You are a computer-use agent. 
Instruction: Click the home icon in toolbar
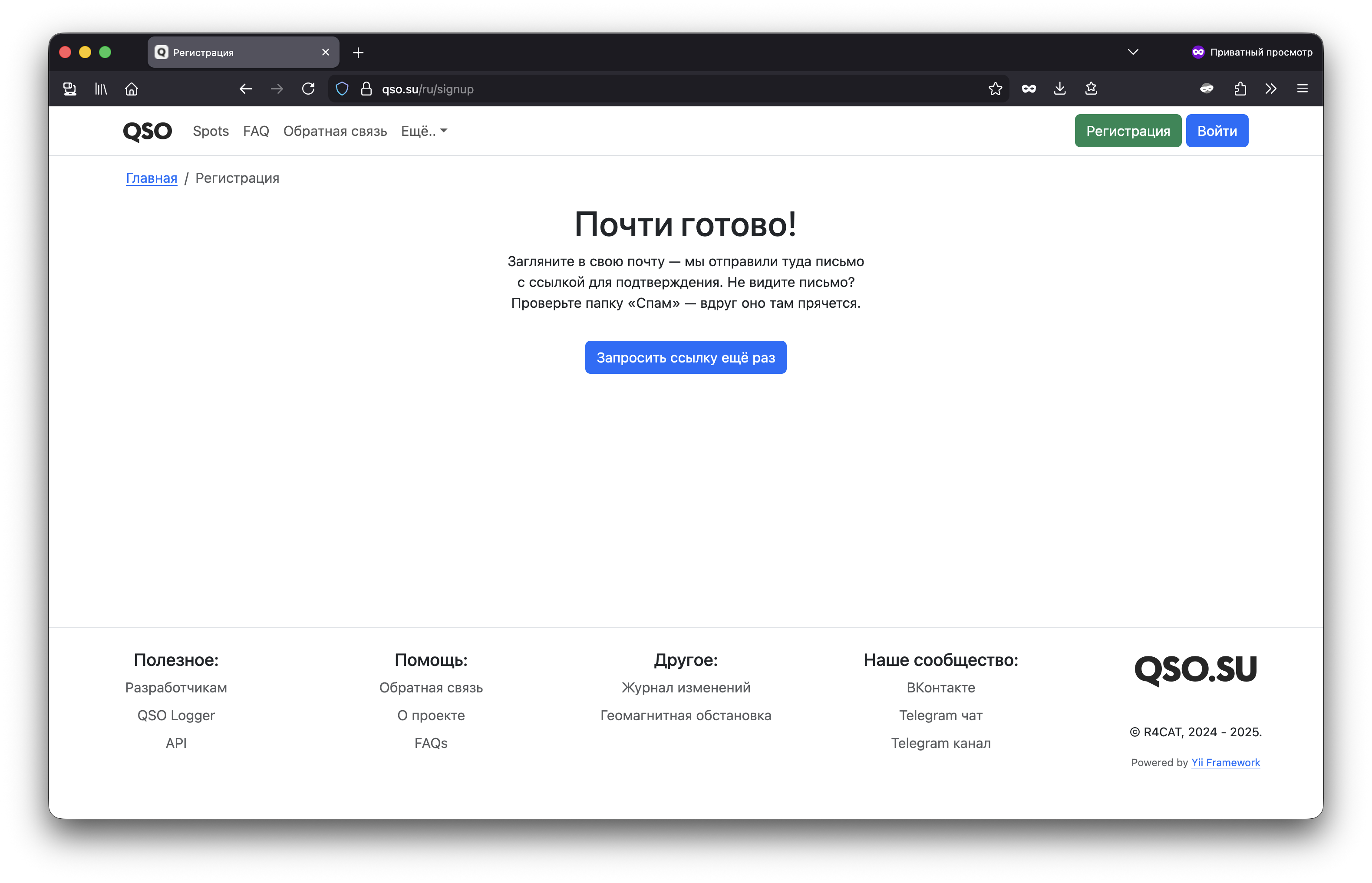131,89
